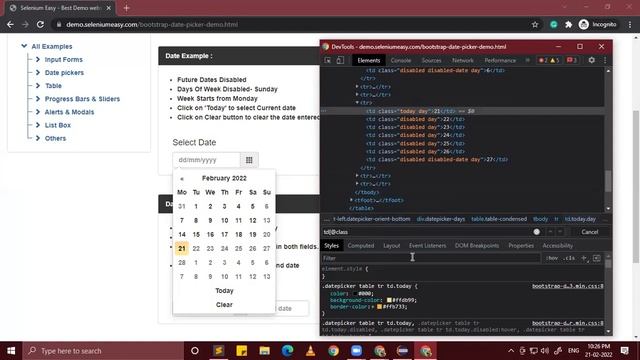The height and width of the screenshot is (360, 640).
Task: Select day 21 in the calendar
Action: pos(182,248)
